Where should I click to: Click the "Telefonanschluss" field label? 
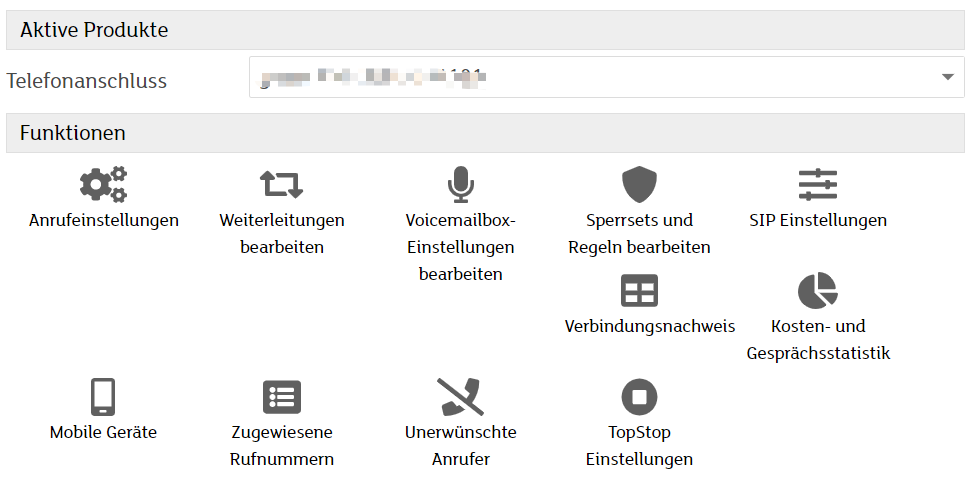pyautogui.click(x=87, y=81)
